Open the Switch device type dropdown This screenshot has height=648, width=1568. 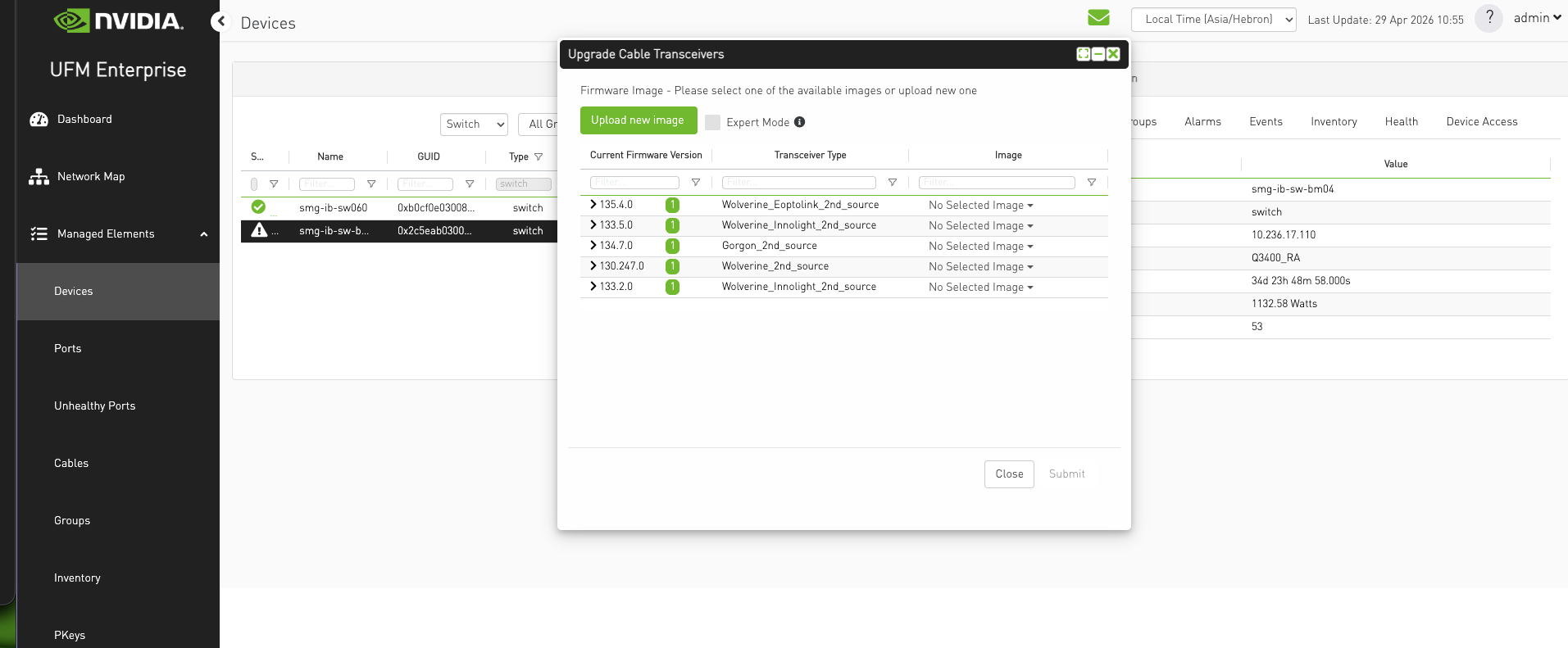474,125
